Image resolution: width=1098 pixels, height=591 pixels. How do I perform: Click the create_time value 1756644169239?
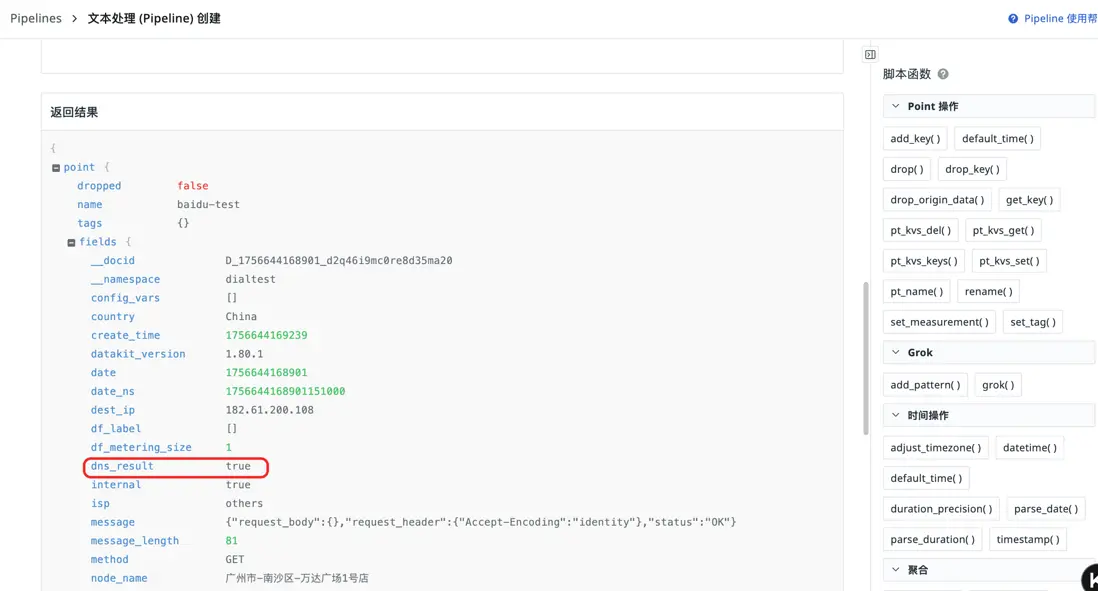coord(266,335)
